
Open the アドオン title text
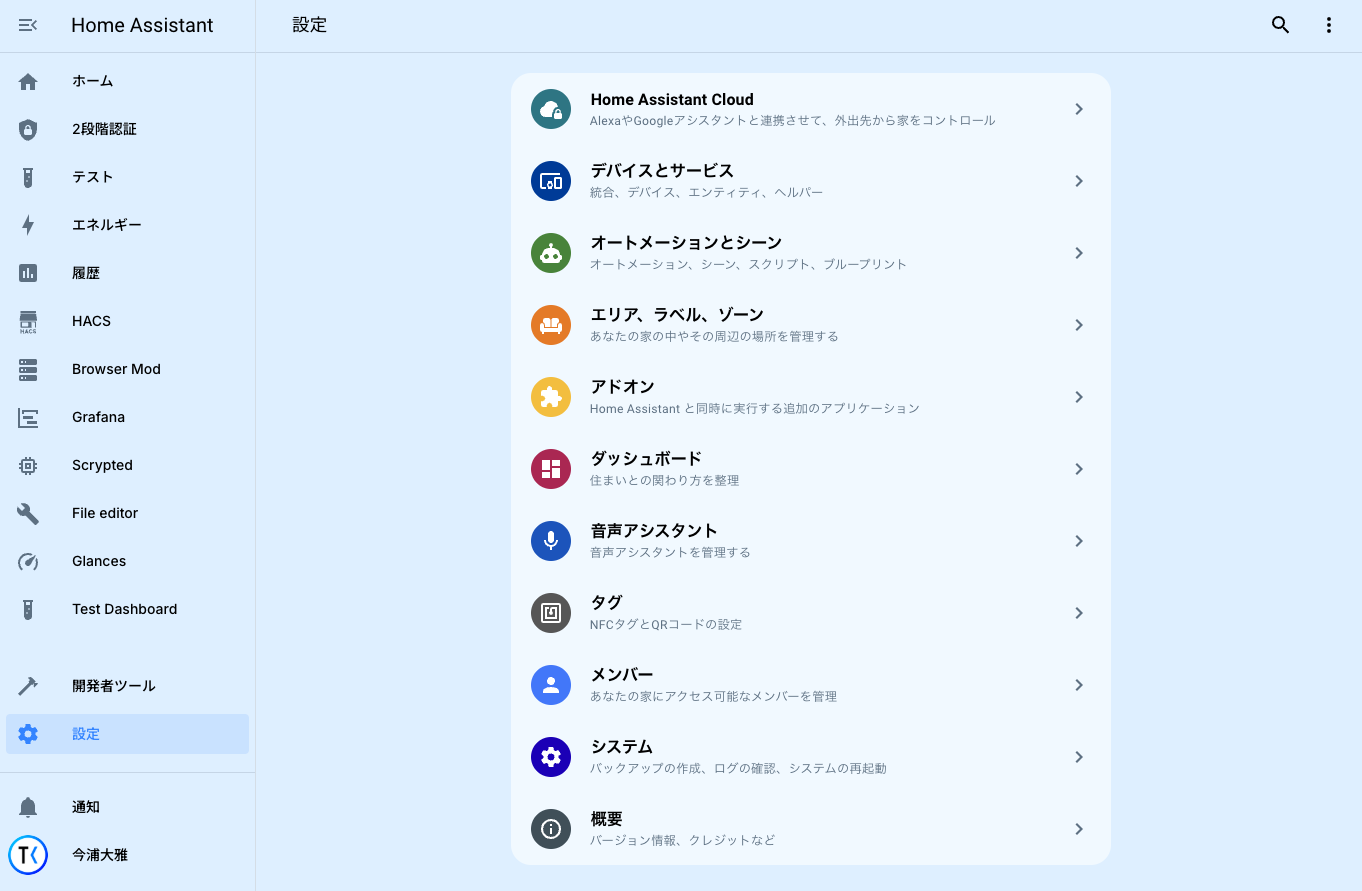click(622, 387)
